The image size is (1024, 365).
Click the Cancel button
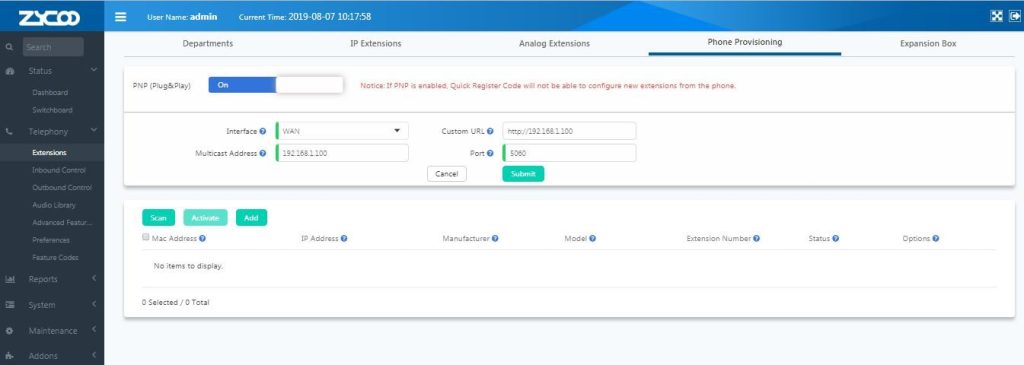(x=447, y=174)
